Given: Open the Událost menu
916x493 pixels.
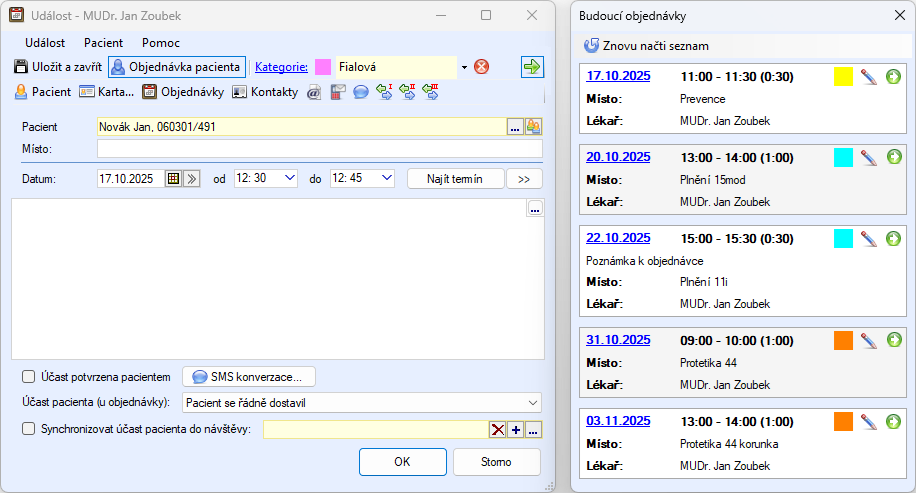Looking at the screenshot, I should [45, 43].
